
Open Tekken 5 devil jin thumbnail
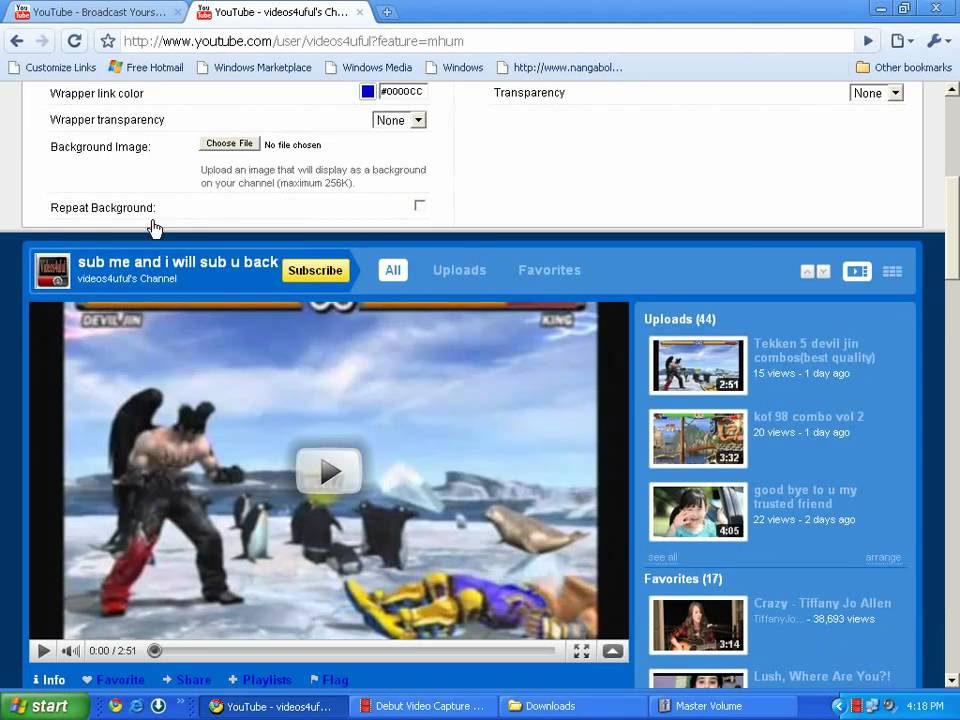(x=698, y=366)
